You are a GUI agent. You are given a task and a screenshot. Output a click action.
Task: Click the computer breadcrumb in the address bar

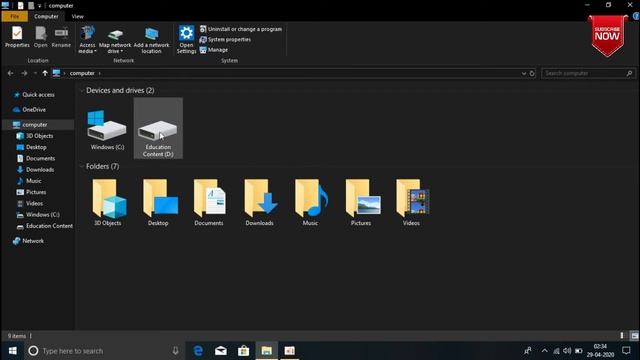coord(82,73)
